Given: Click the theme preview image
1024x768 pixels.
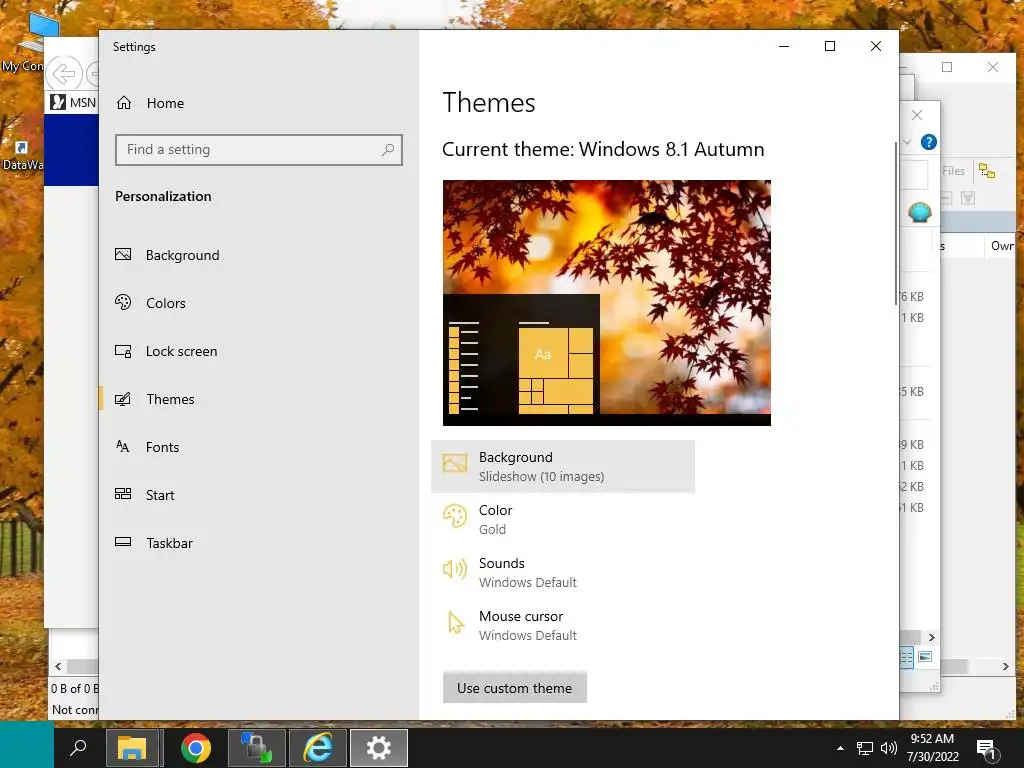Looking at the screenshot, I should pos(607,303).
